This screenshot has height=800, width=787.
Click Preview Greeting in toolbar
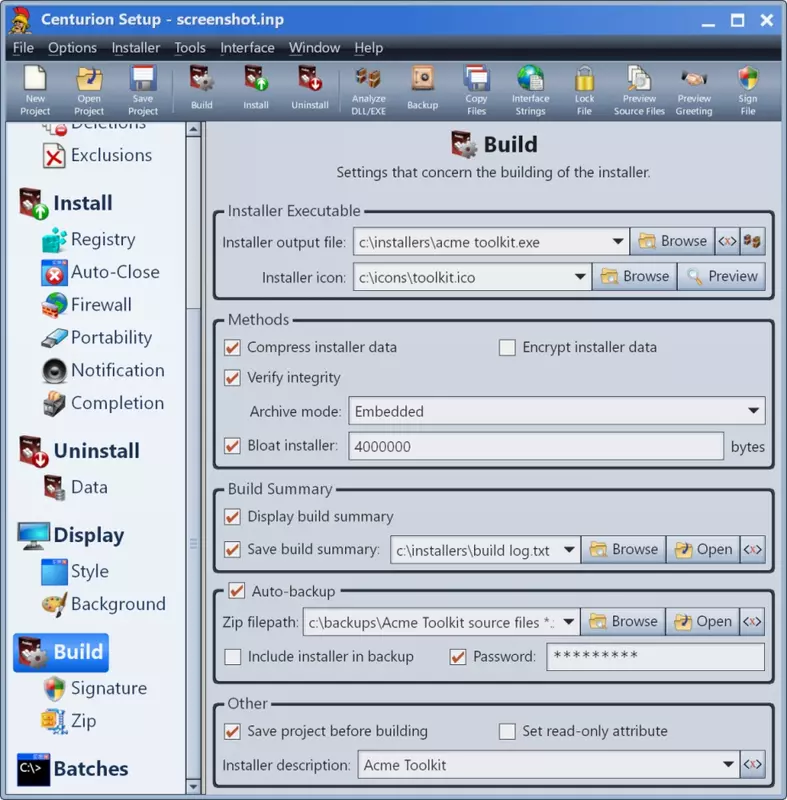tap(694, 91)
